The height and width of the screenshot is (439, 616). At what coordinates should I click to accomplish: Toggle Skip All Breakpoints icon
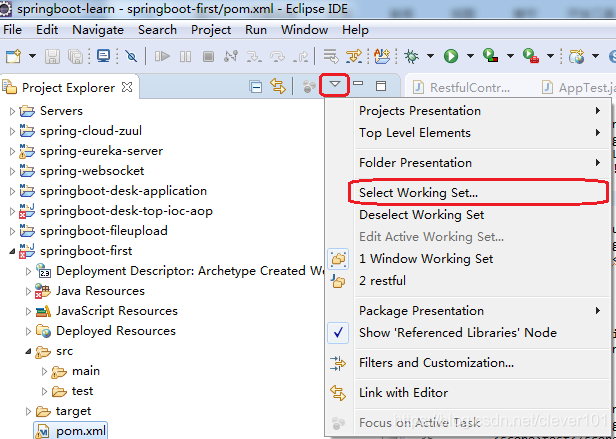click(131, 56)
